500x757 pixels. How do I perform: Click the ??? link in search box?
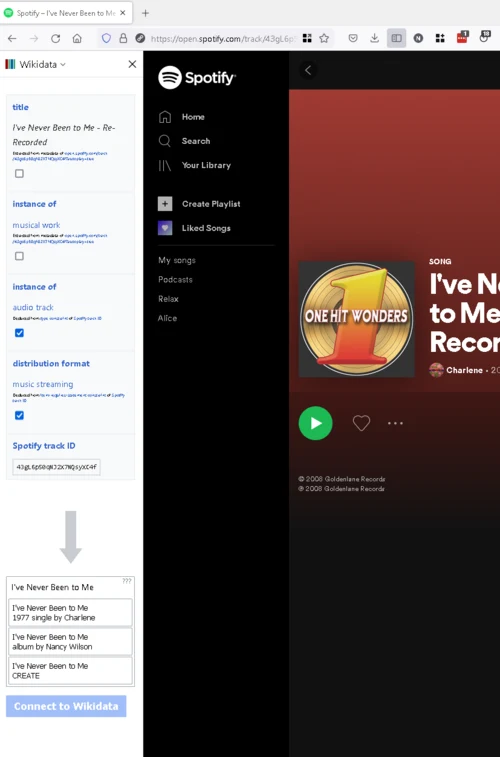pos(126,581)
